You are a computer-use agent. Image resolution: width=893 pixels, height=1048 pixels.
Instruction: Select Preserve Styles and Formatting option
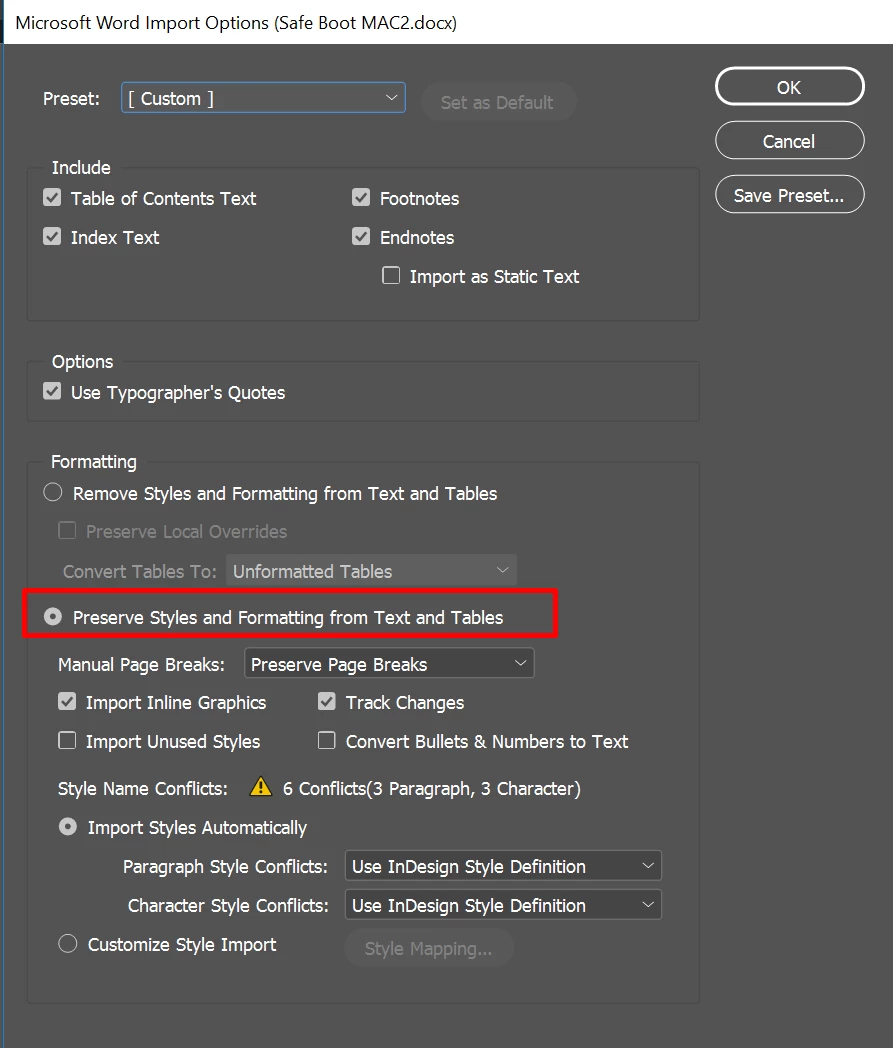pyautogui.click(x=53, y=616)
